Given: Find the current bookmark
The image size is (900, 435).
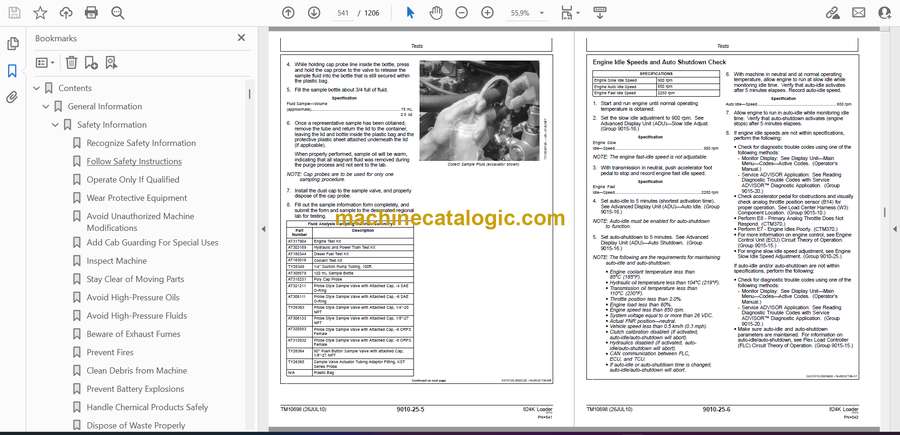Looking at the screenshot, I should [111, 63].
